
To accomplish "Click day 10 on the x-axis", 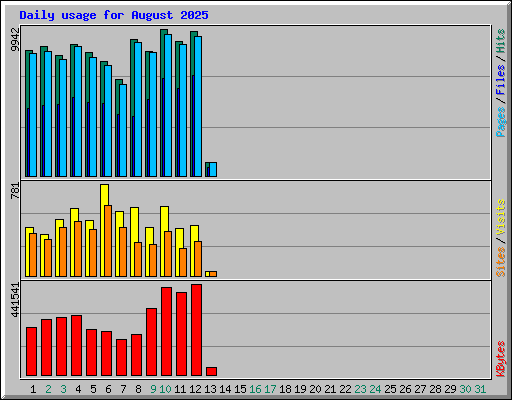I will point(165,389).
